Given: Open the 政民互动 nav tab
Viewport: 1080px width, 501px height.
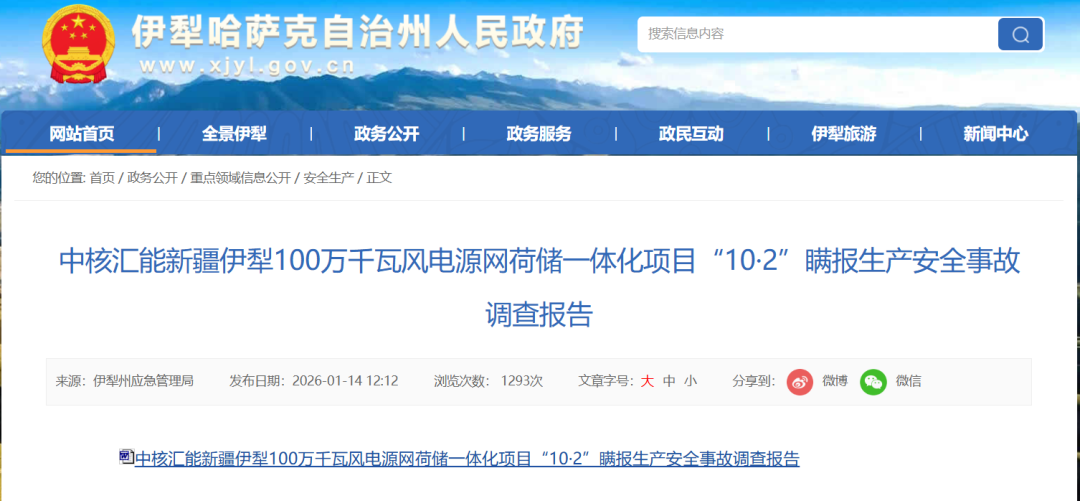Looking at the screenshot, I should (x=691, y=134).
